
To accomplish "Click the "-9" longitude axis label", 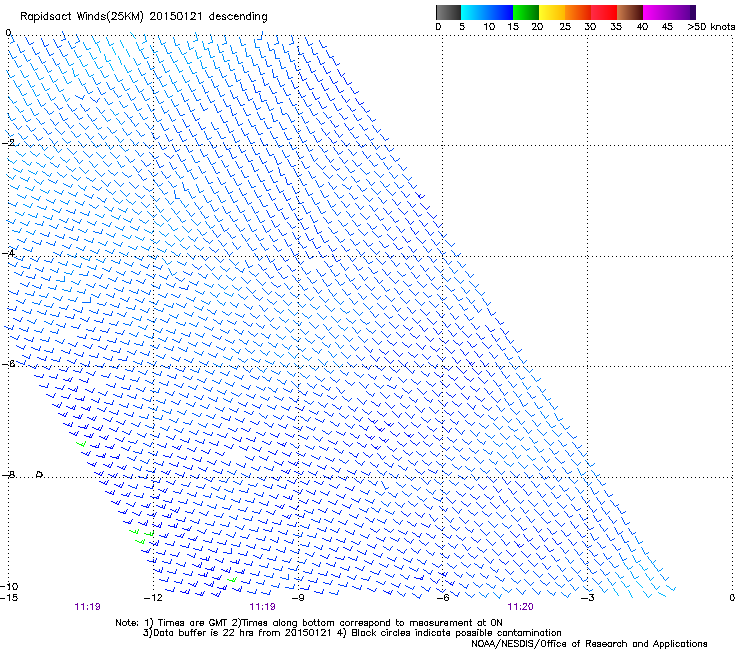I will [298, 598].
